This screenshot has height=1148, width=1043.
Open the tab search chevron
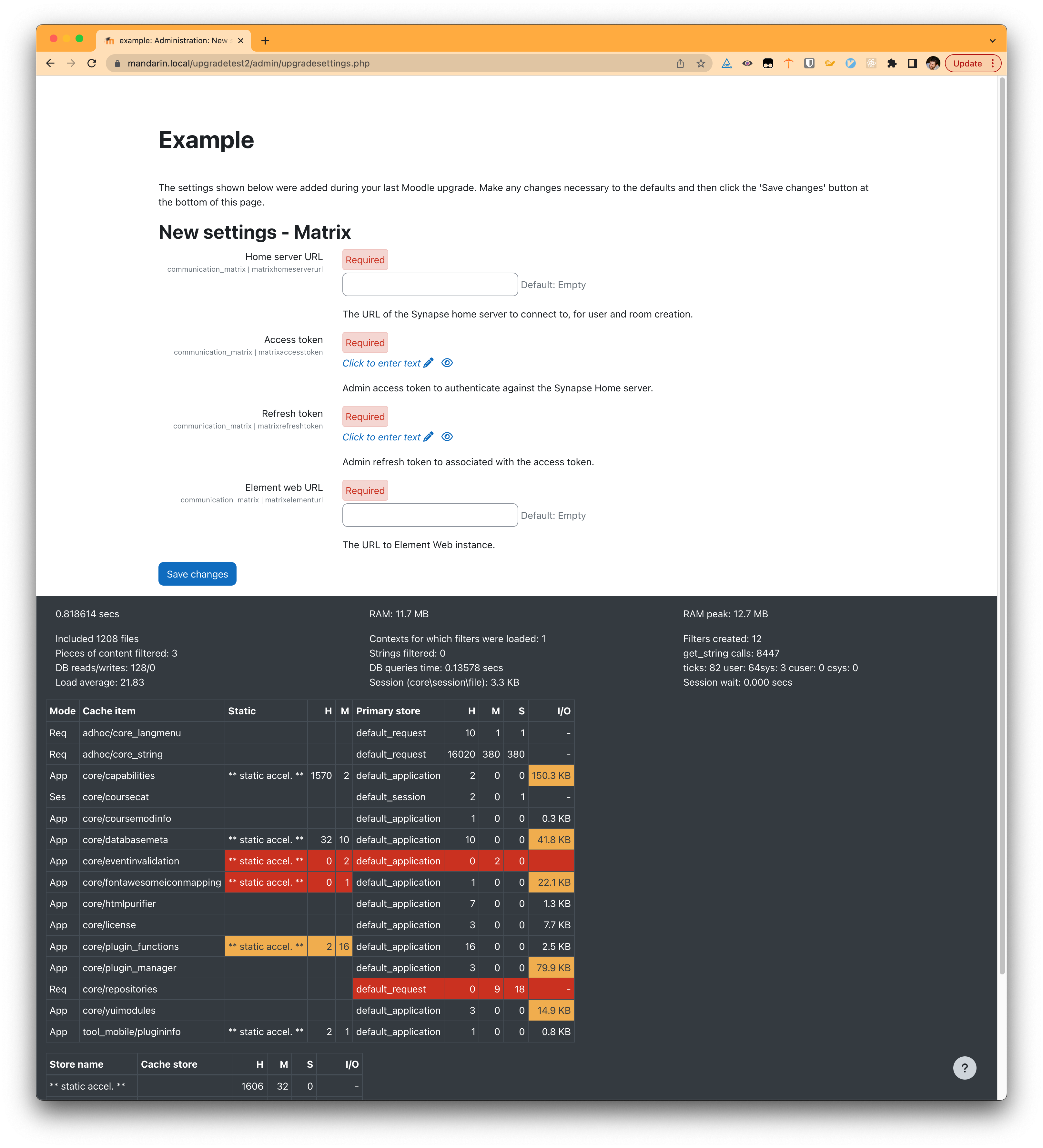pyautogui.click(x=992, y=40)
